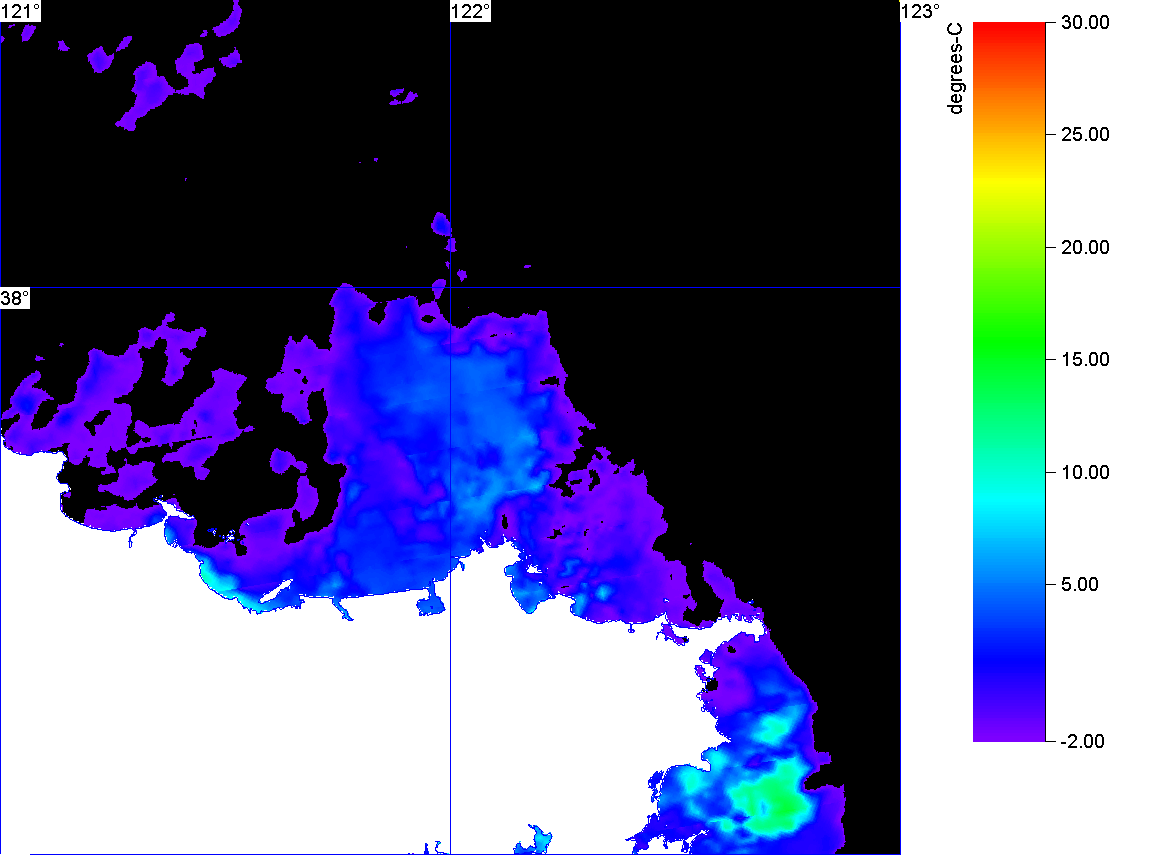Click the 15.00 colorbar value
Screen dimensions: 1166x855
coord(1085,360)
